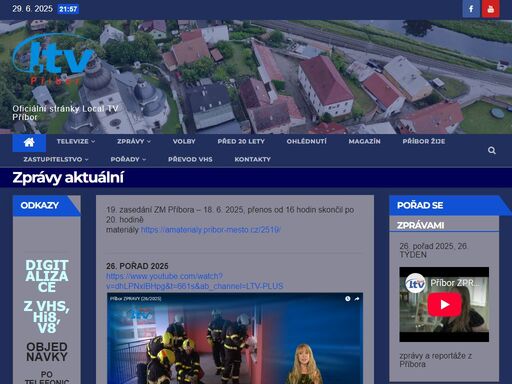Click the 26. POŘAD 2025 heading

coord(137,266)
